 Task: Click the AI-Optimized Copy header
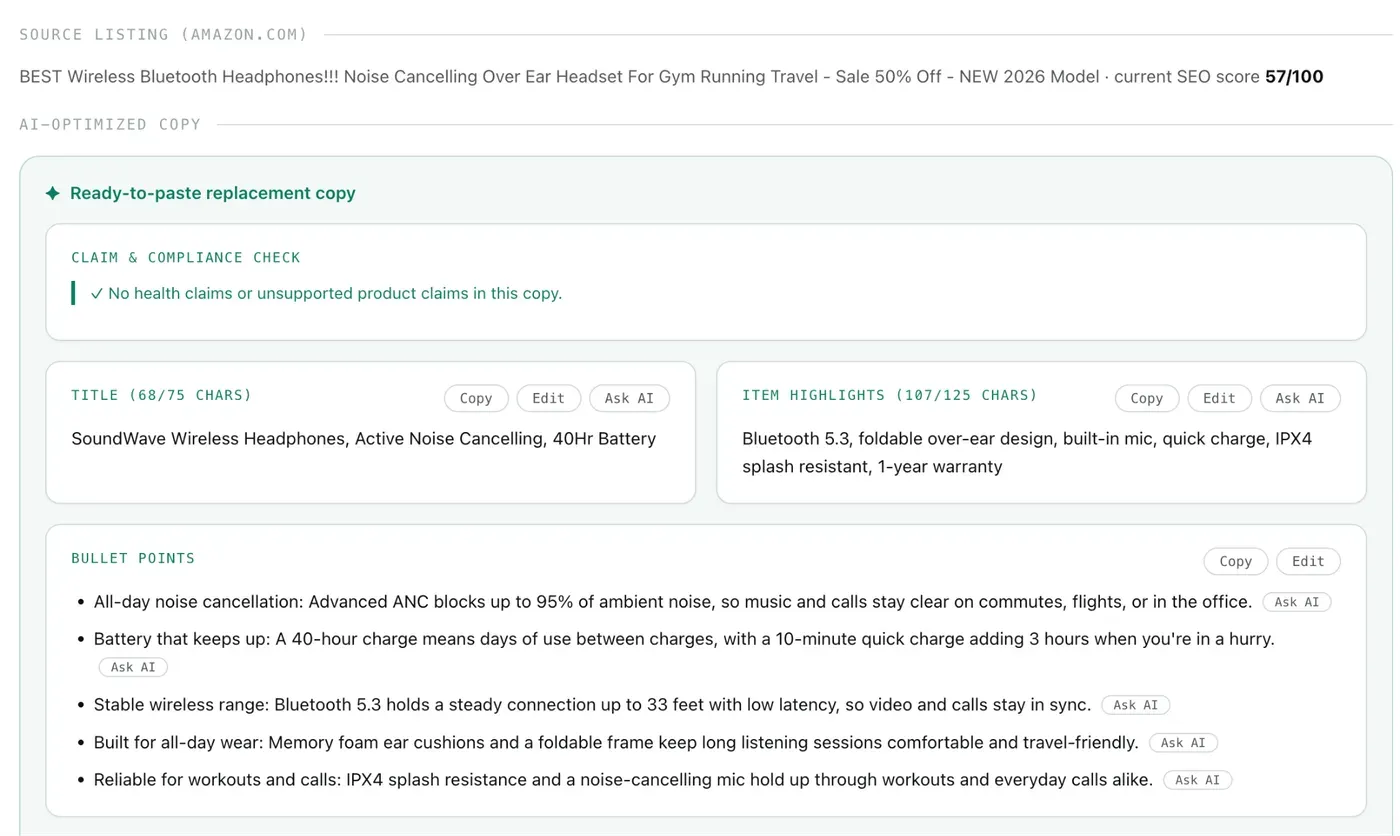[x=110, y=124]
